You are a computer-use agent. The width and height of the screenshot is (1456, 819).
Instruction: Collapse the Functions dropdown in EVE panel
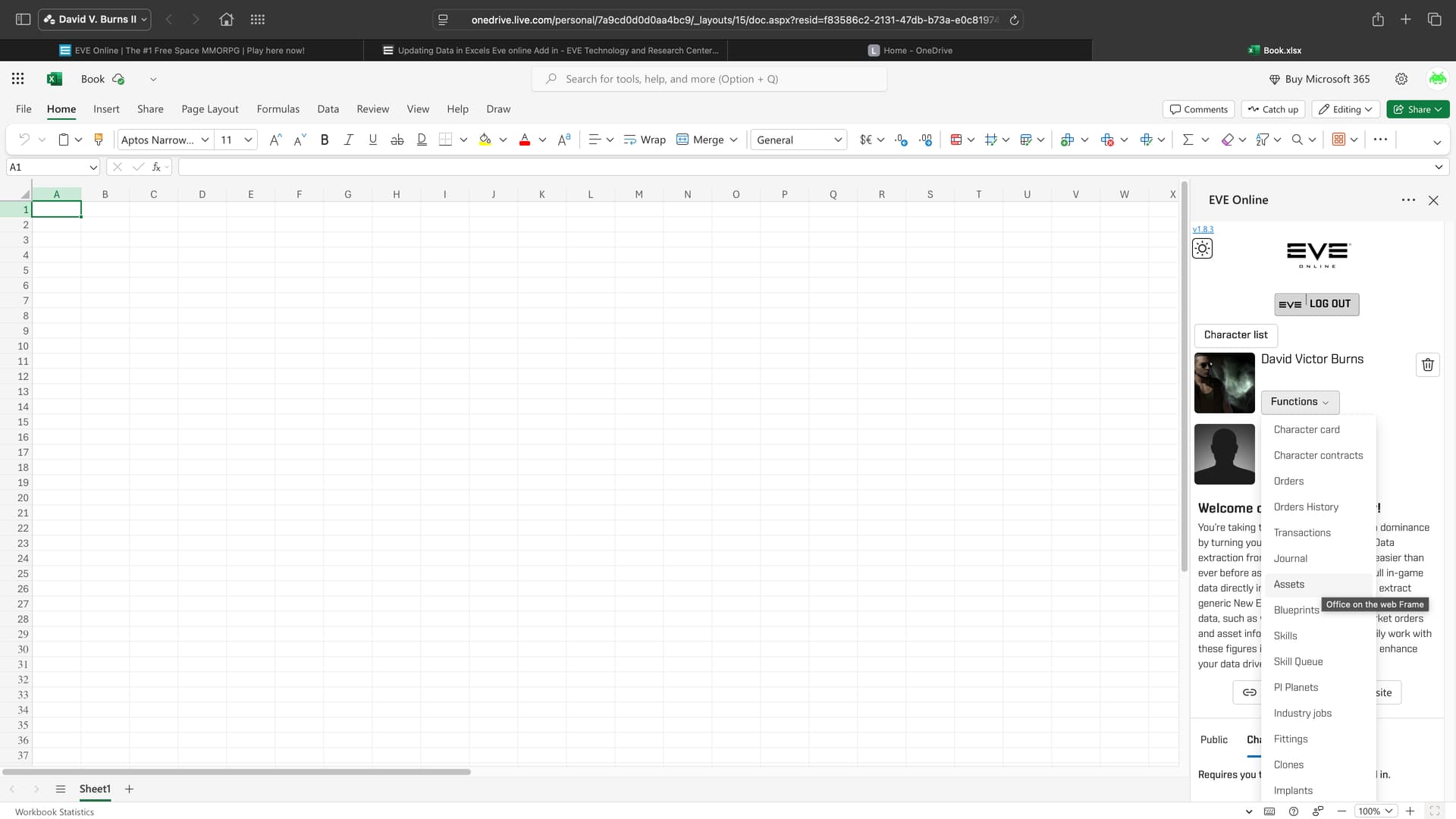coord(1300,402)
